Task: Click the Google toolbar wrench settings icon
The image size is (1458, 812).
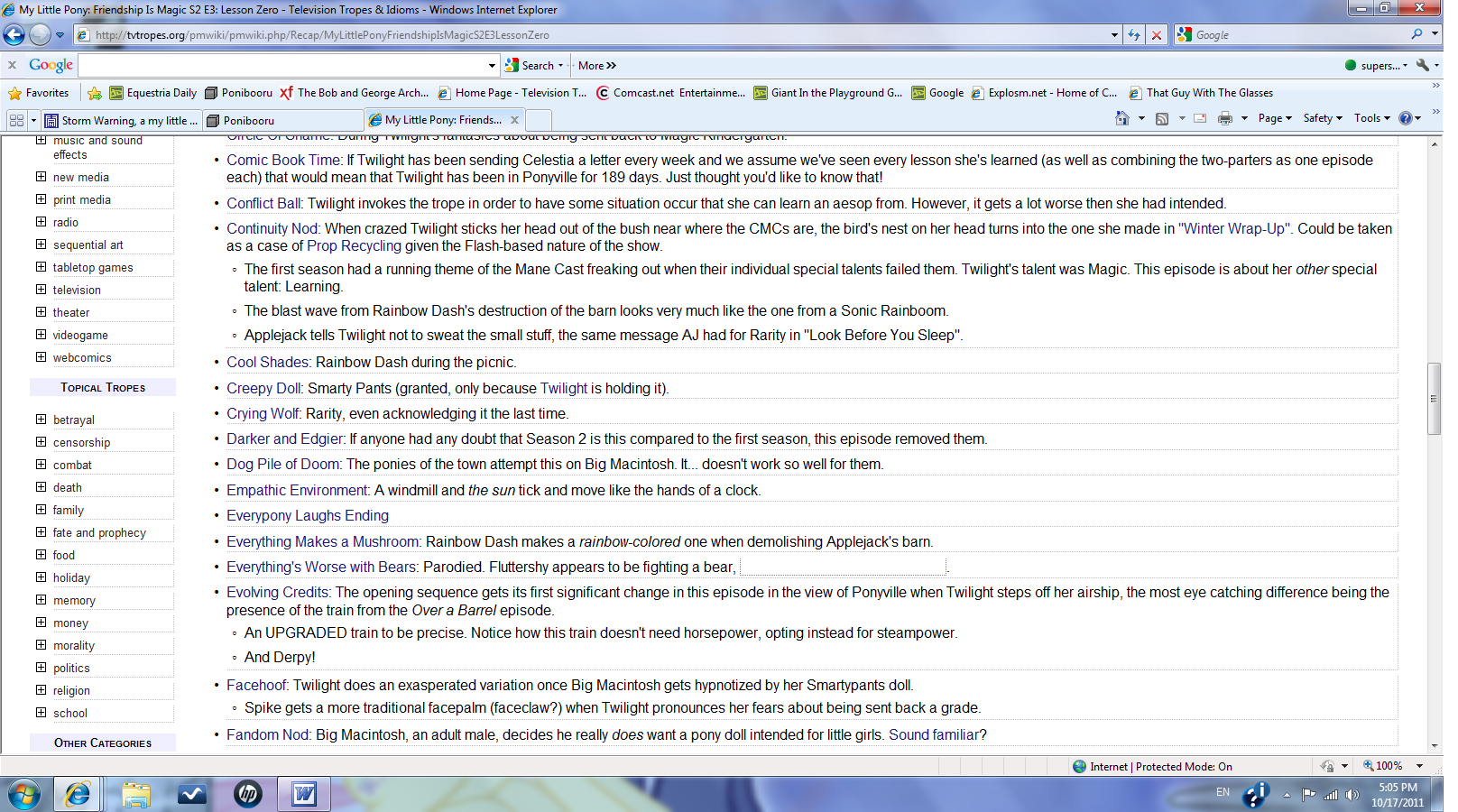Action: (1423, 65)
